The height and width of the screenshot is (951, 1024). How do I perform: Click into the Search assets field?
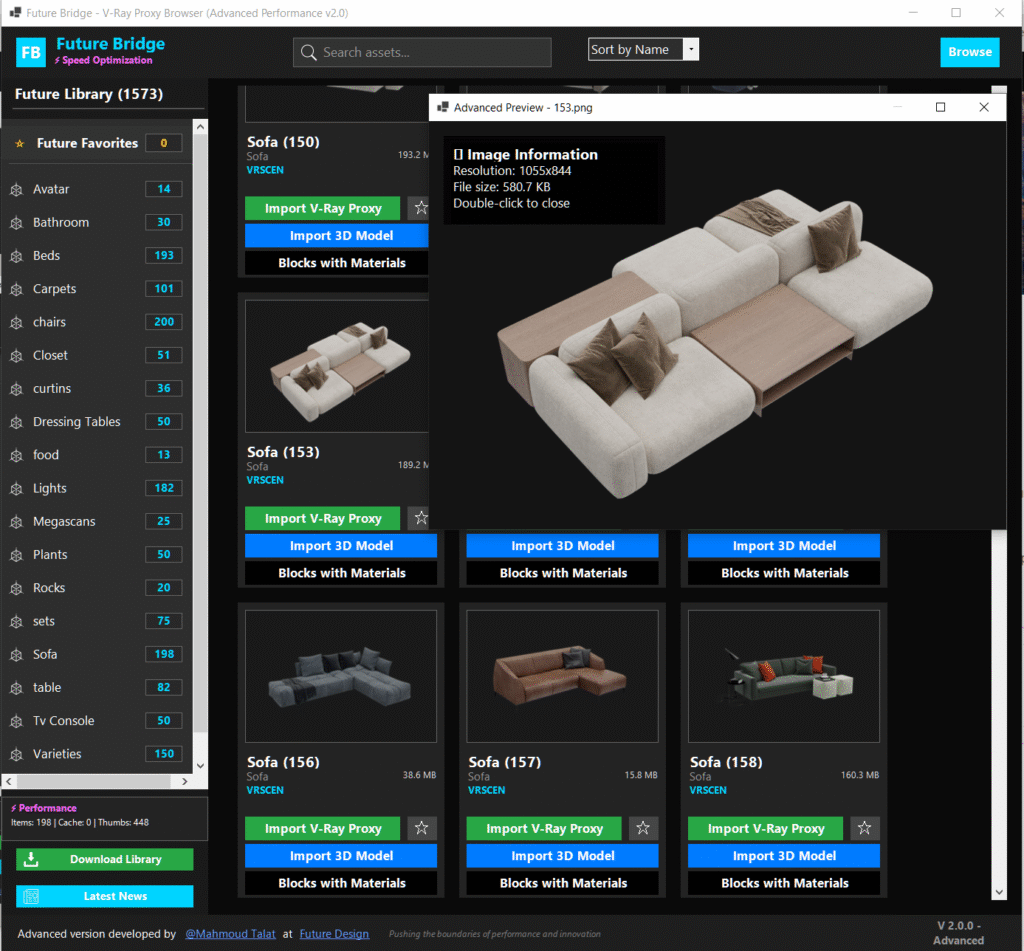(x=432, y=53)
